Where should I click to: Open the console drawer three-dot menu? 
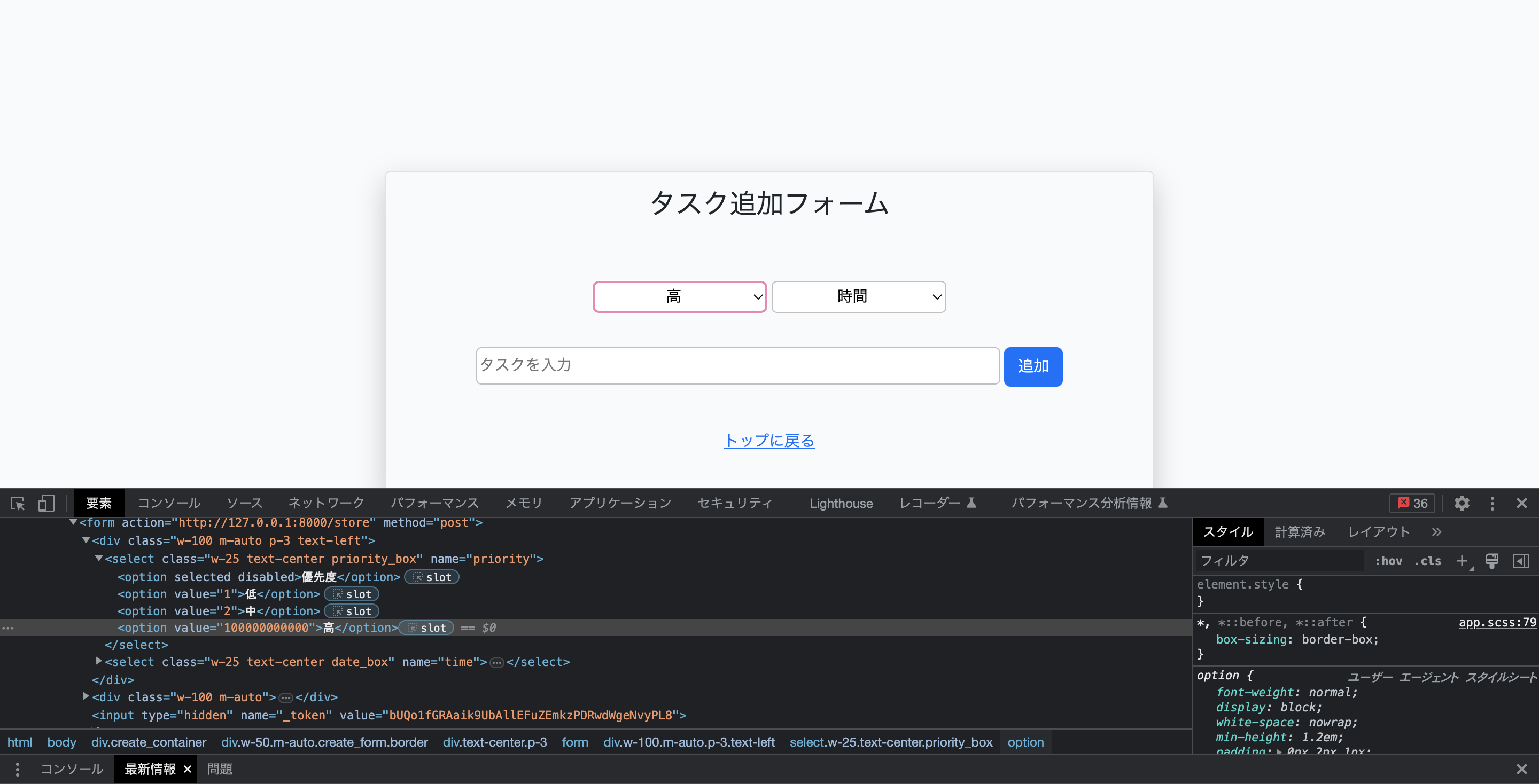pyautogui.click(x=17, y=769)
